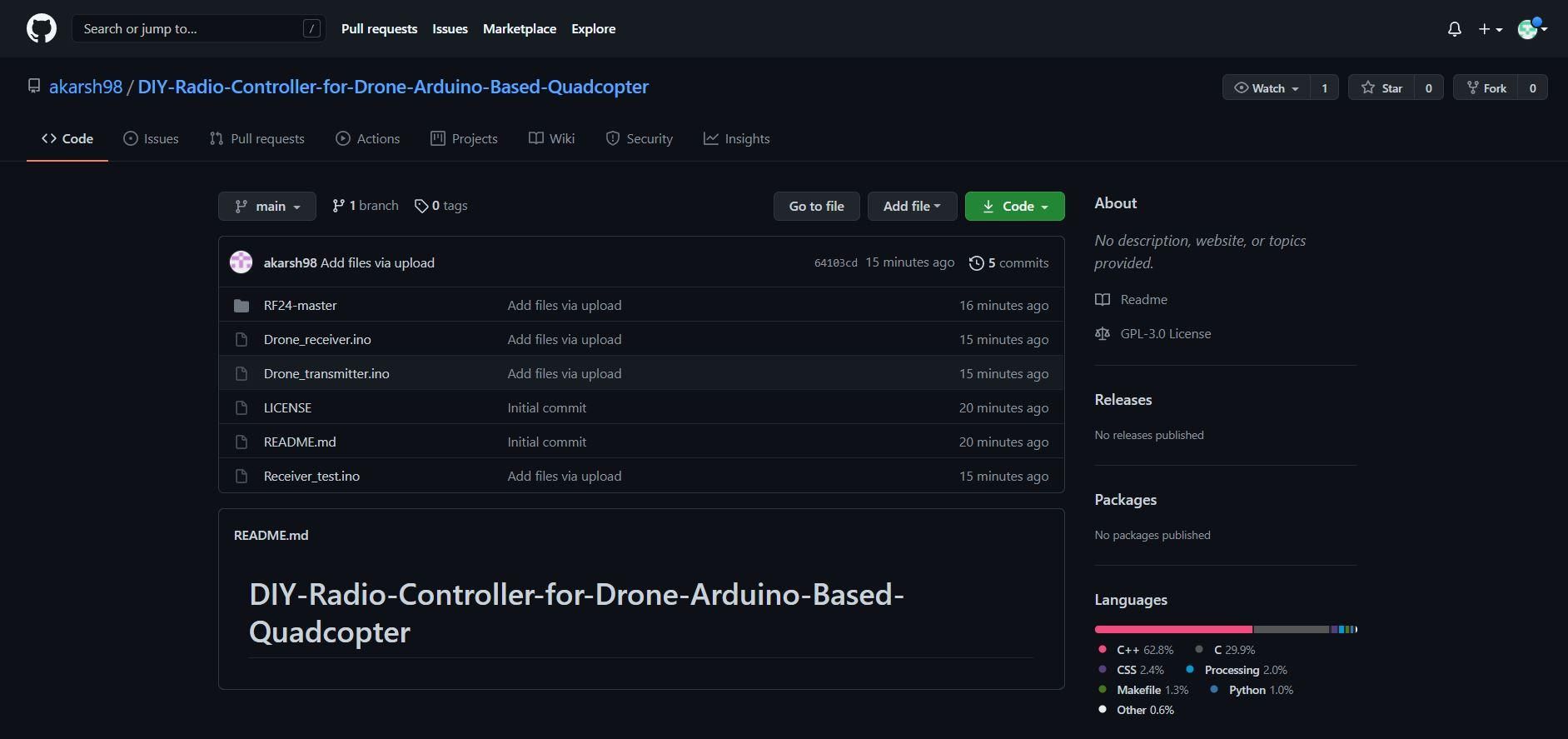The width and height of the screenshot is (1568, 739).
Task: Open the plus create-new menu
Action: (1490, 29)
